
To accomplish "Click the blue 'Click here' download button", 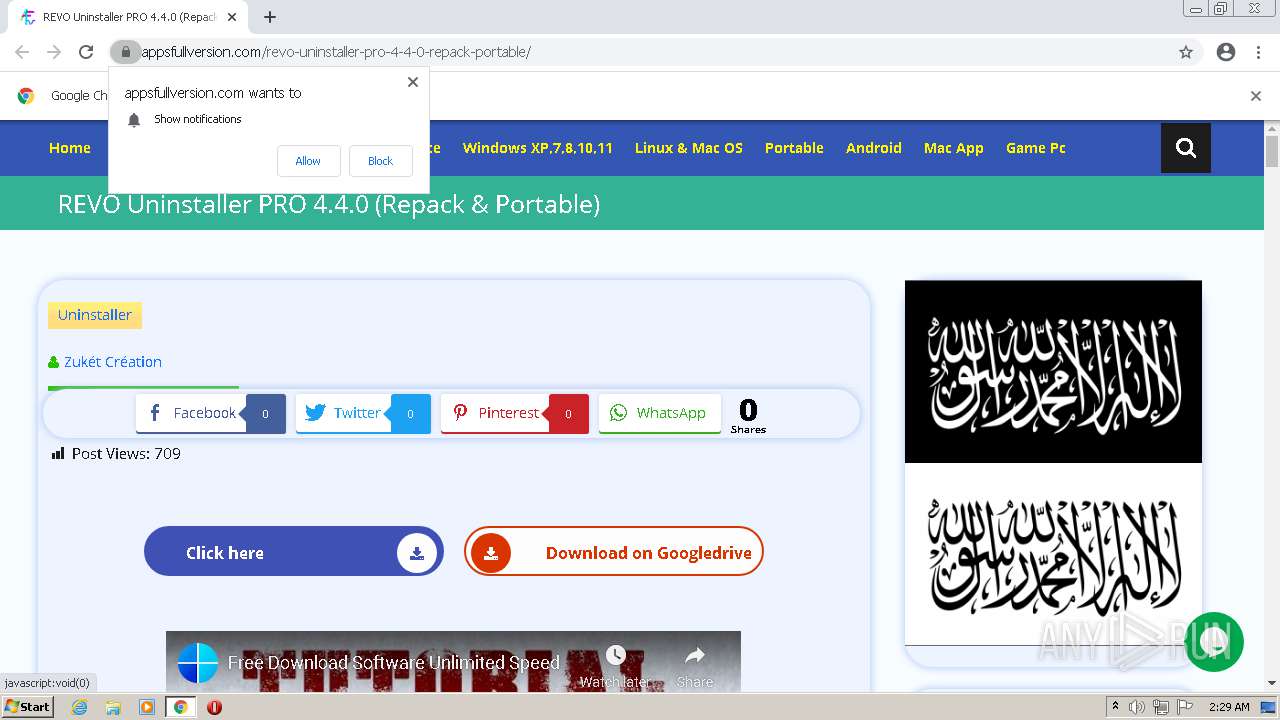I will [x=294, y=552].
